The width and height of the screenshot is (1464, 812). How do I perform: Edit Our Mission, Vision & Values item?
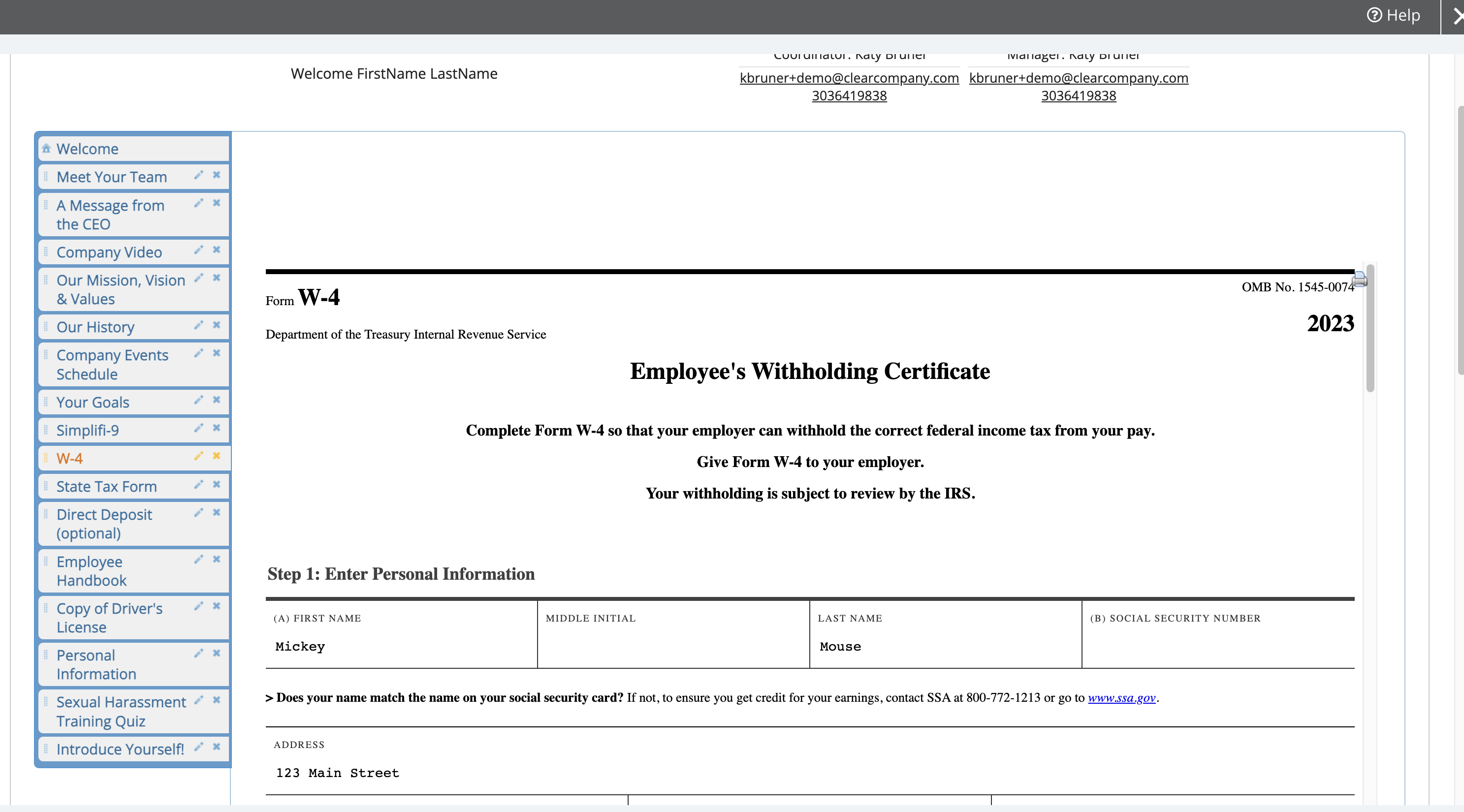pyautogui.click(x=198, y=278)
